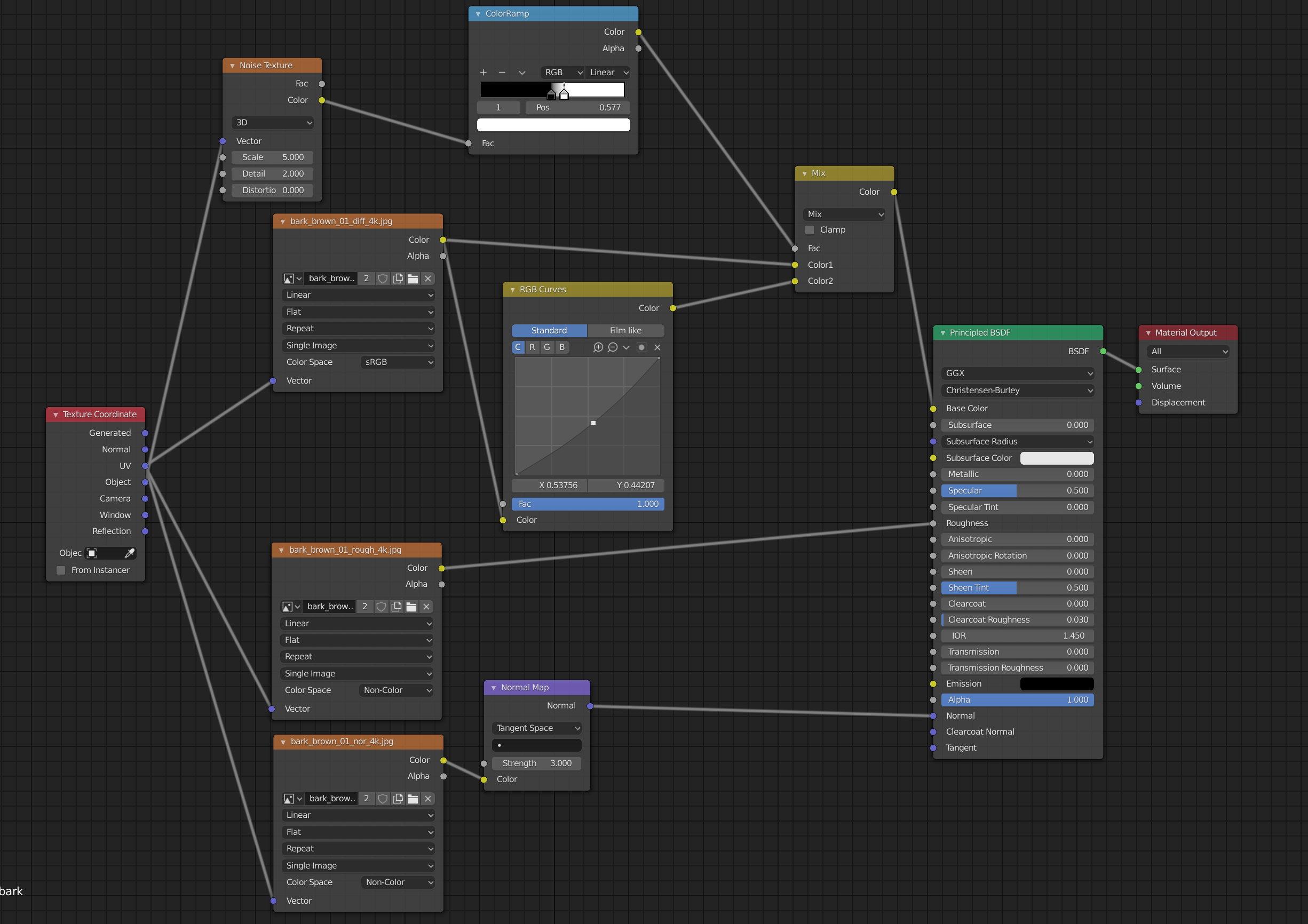Click the Linear interpolation button in ColorRamp
This screenshot has width=1308, height=924.
[608, 73]
